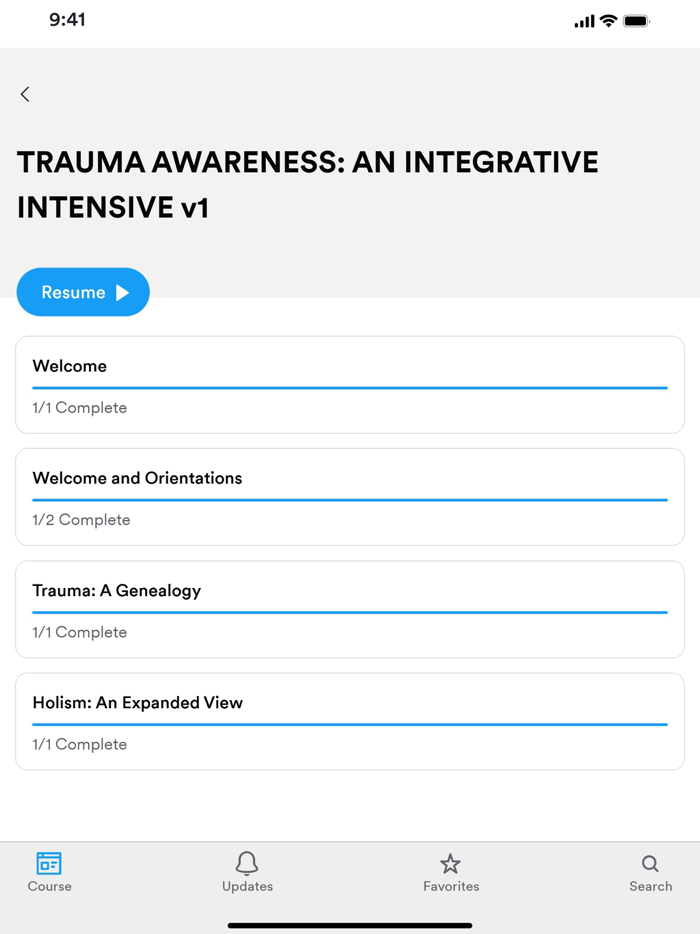Select the course outline icon above Course label
This screenshot has width=700, height=934.
(49, 863)
